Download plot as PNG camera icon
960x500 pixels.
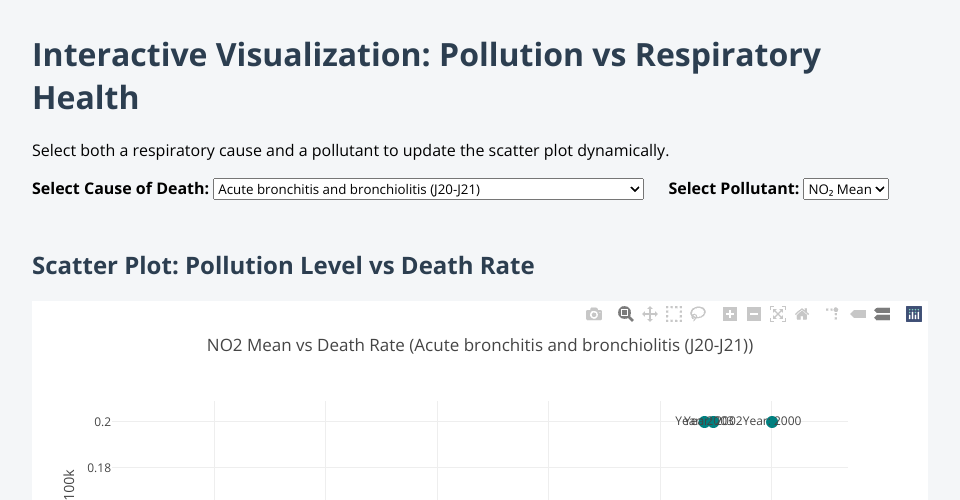594,314
